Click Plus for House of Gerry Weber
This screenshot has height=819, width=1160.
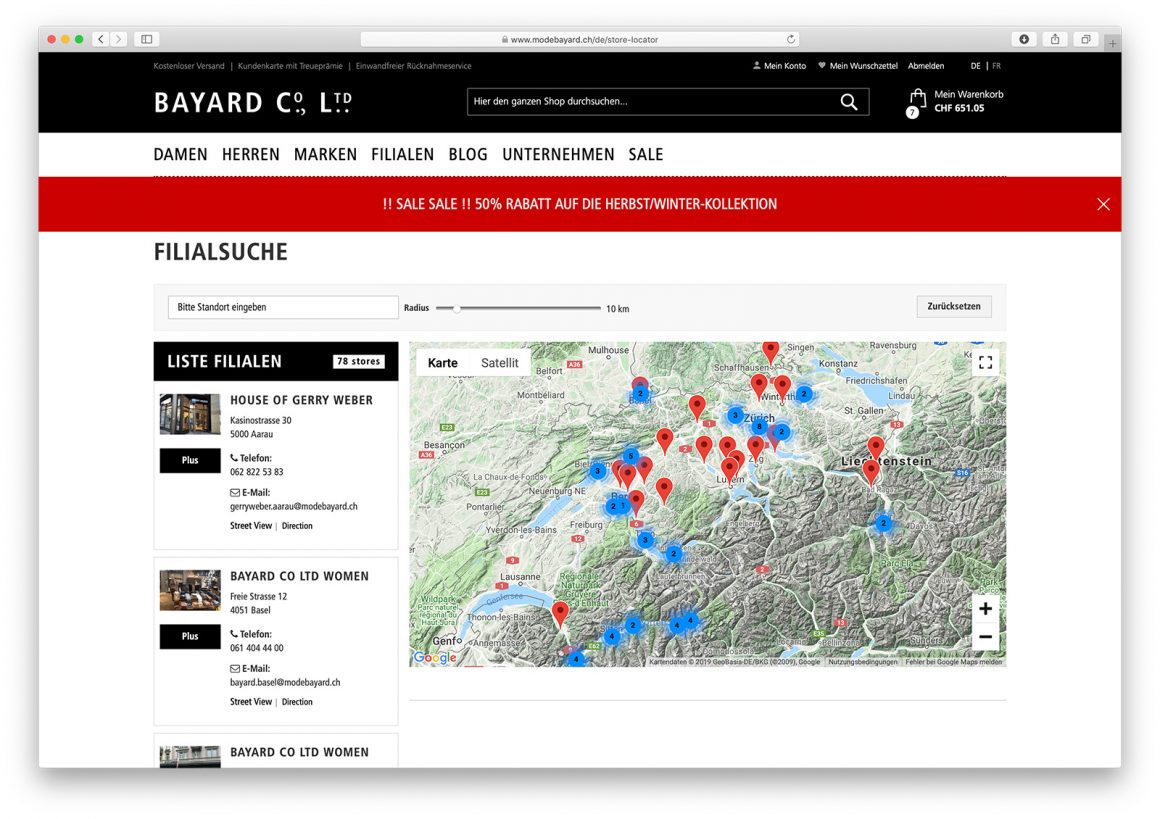pos(190,460)
